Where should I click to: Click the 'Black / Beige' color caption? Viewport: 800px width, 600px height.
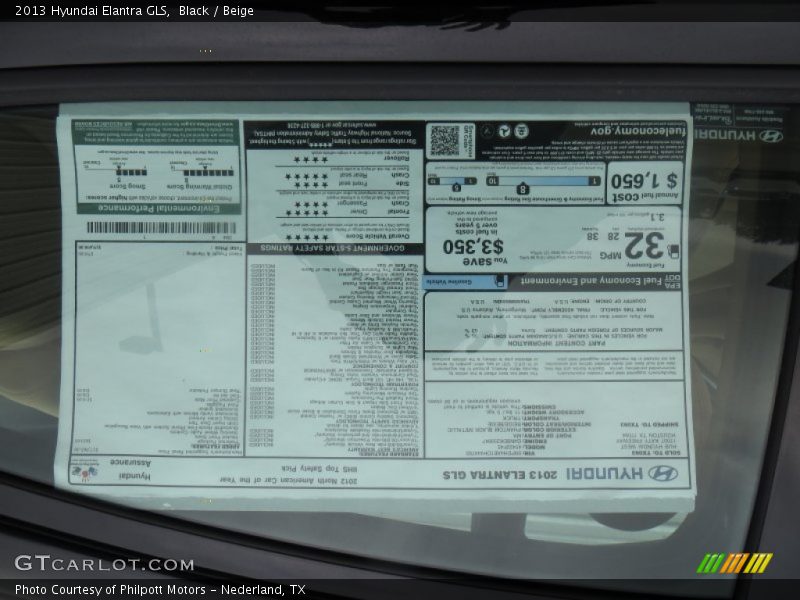click(216, 11)
